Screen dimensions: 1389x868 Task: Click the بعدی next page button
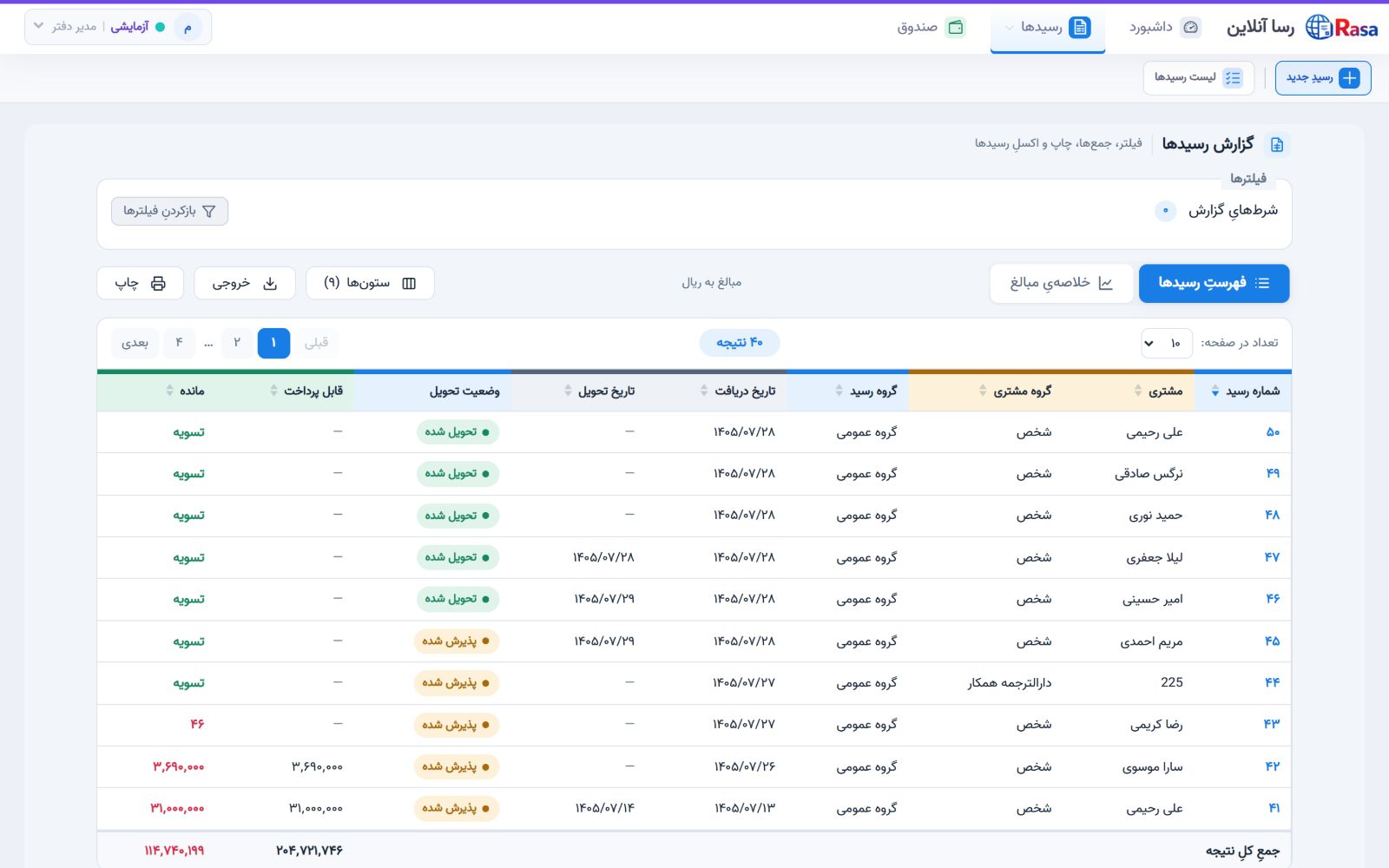[x=135, y=343]
